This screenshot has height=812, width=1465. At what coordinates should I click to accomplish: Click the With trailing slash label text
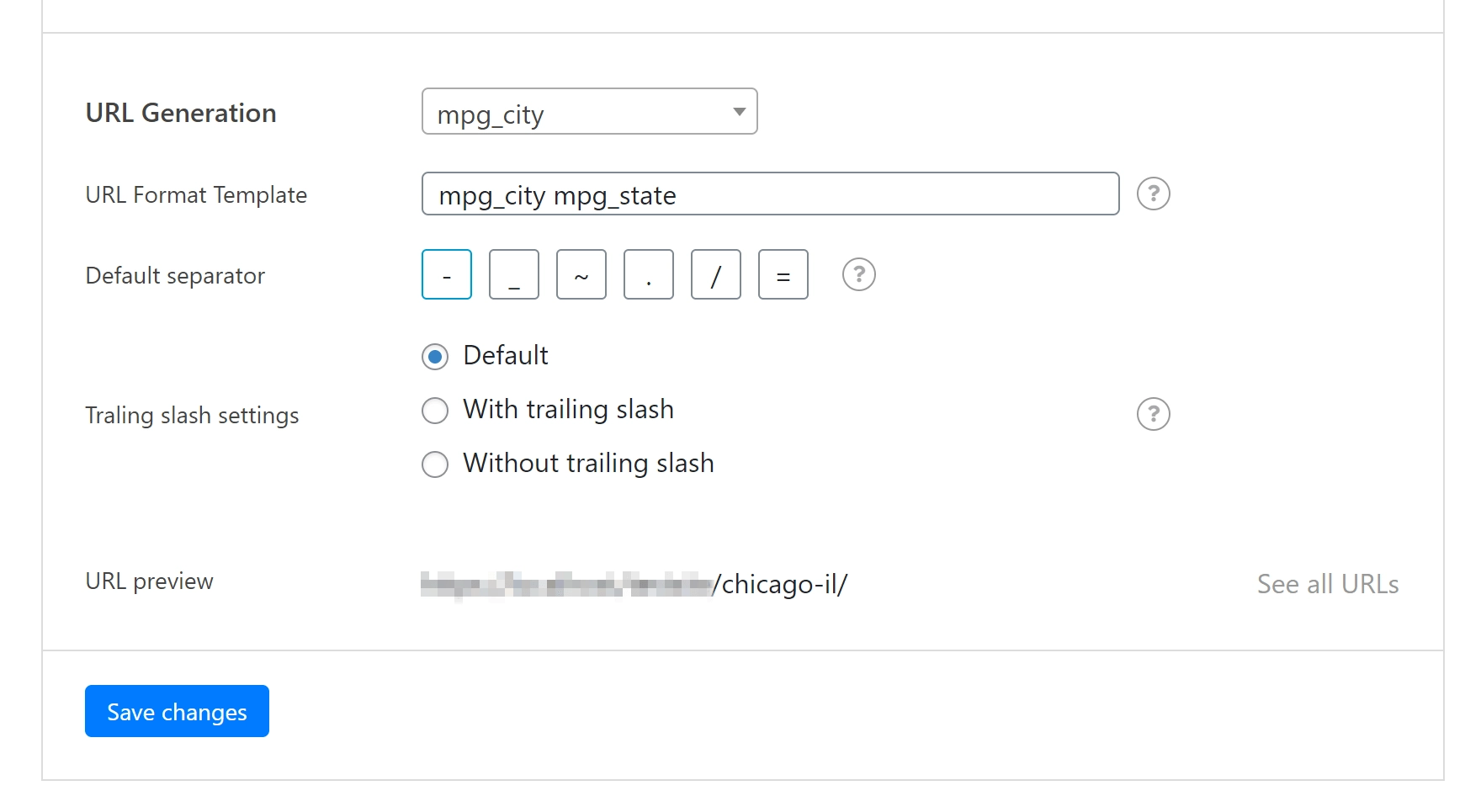click(568, 410)
